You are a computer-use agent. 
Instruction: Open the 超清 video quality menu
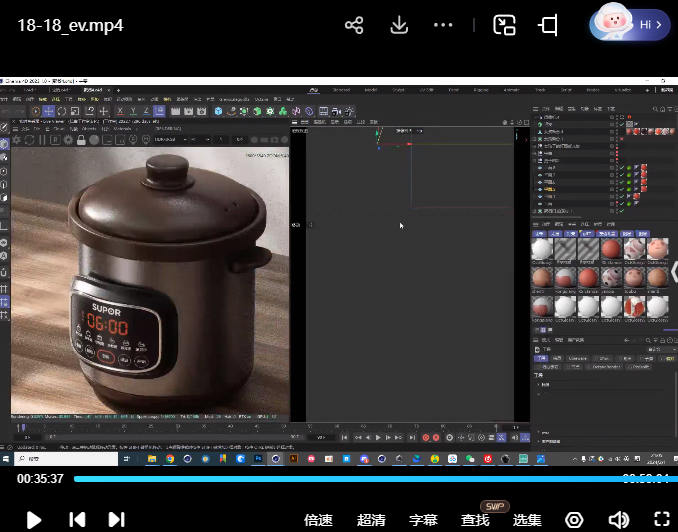[x=371, y=520]
